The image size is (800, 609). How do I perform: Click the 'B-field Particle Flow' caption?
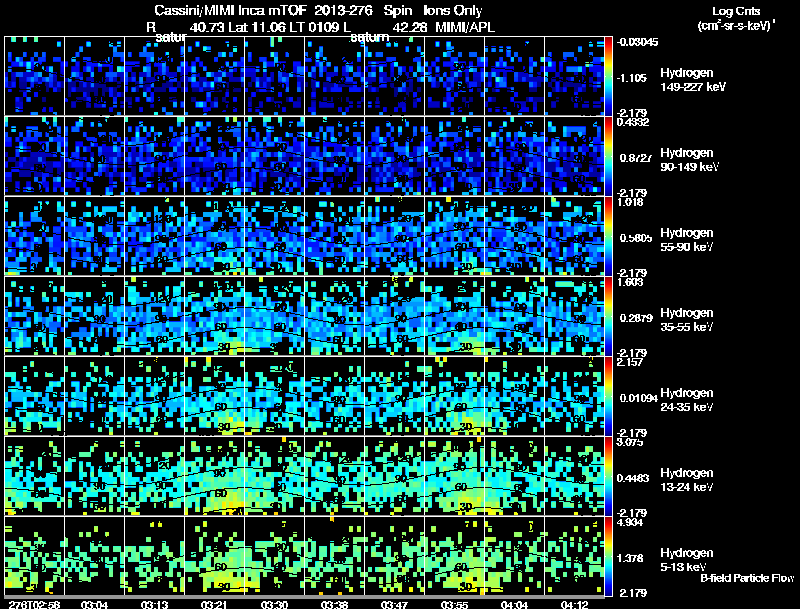747,578
